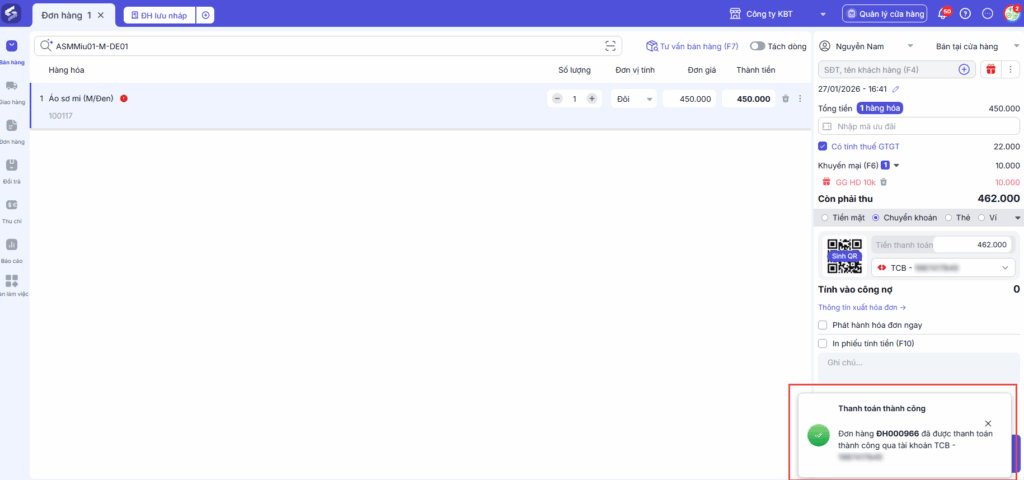The image size is (1024, 480).
Task: Click Quản lý cửa hàng button
Action: click(x=884, y=14)
